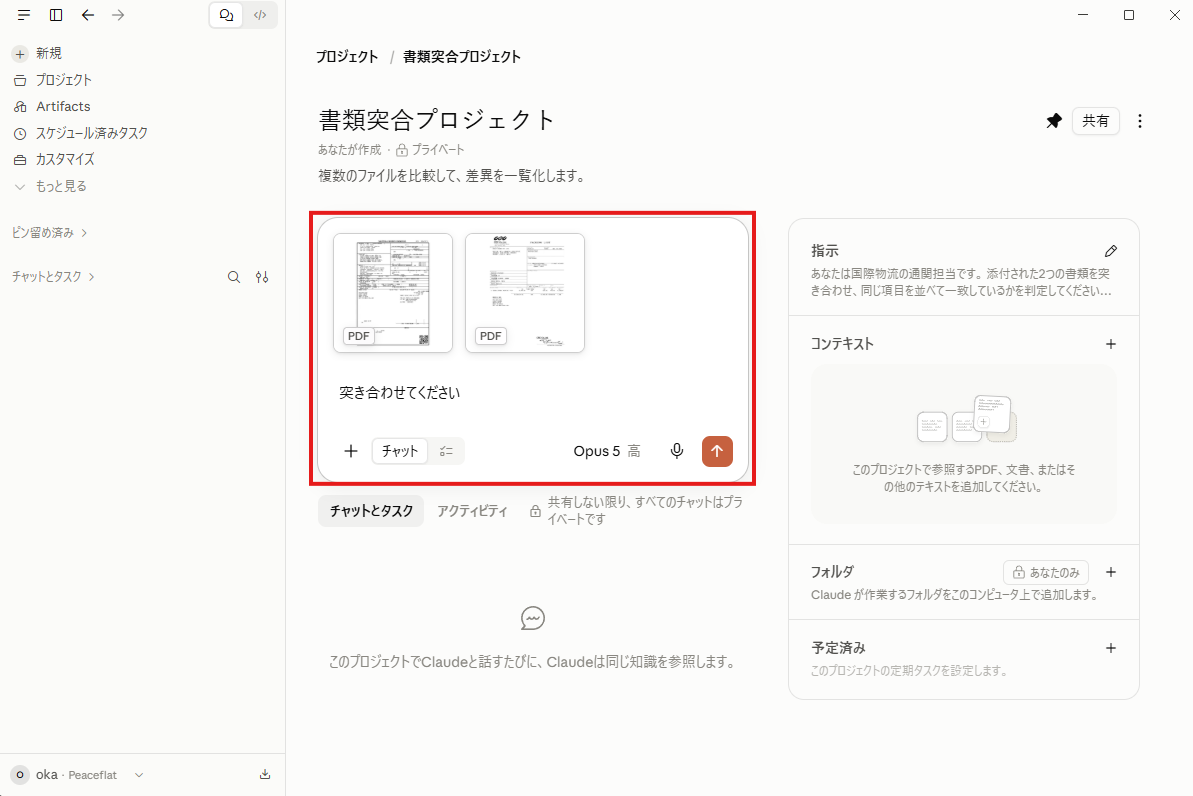The image size is (1193, 796).
Task: Add a 予定済み task with the plus icon
Action: point(1111,648)
